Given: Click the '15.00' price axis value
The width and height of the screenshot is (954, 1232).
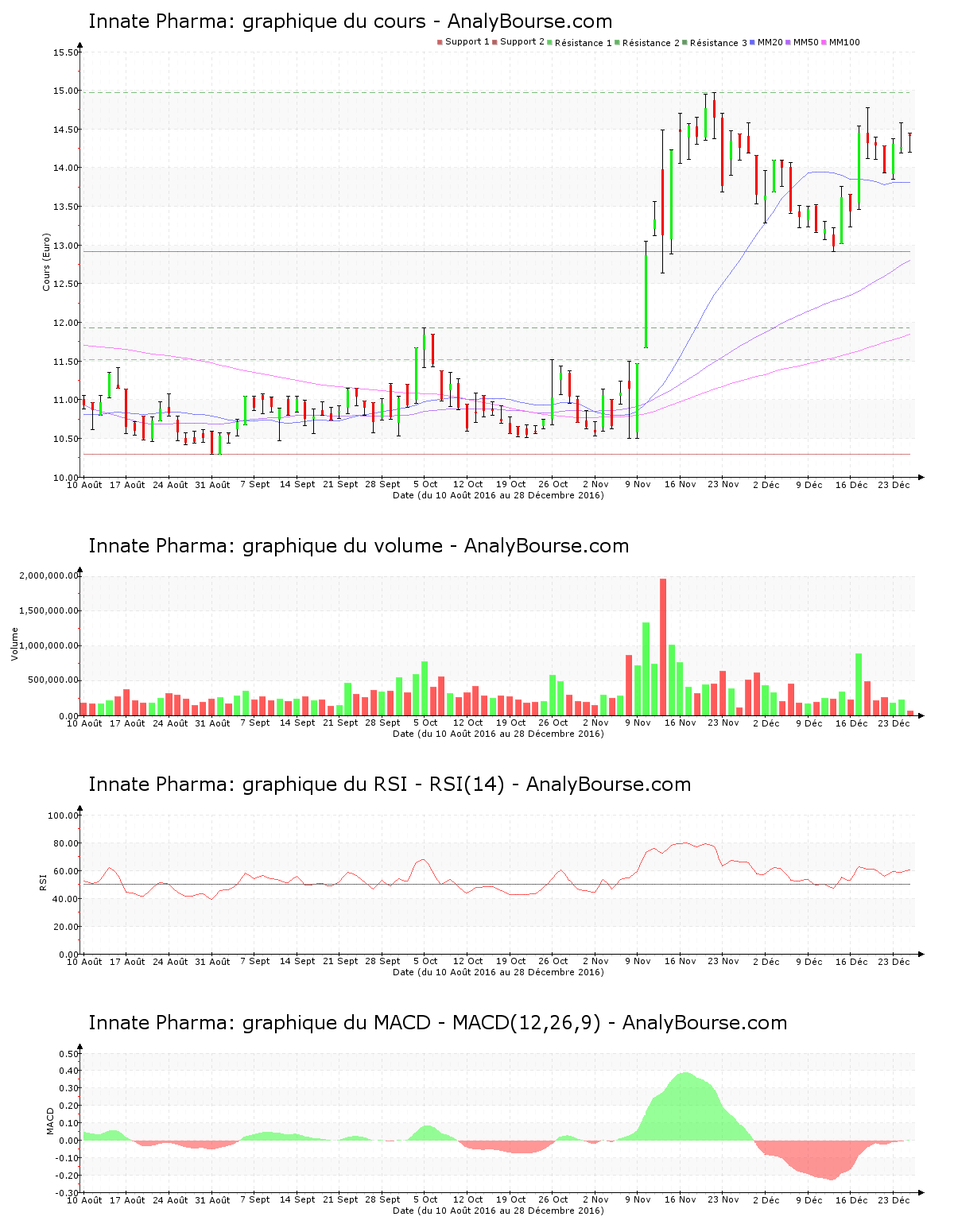Looking at the screenshot, I should click(x=66, y=91).
